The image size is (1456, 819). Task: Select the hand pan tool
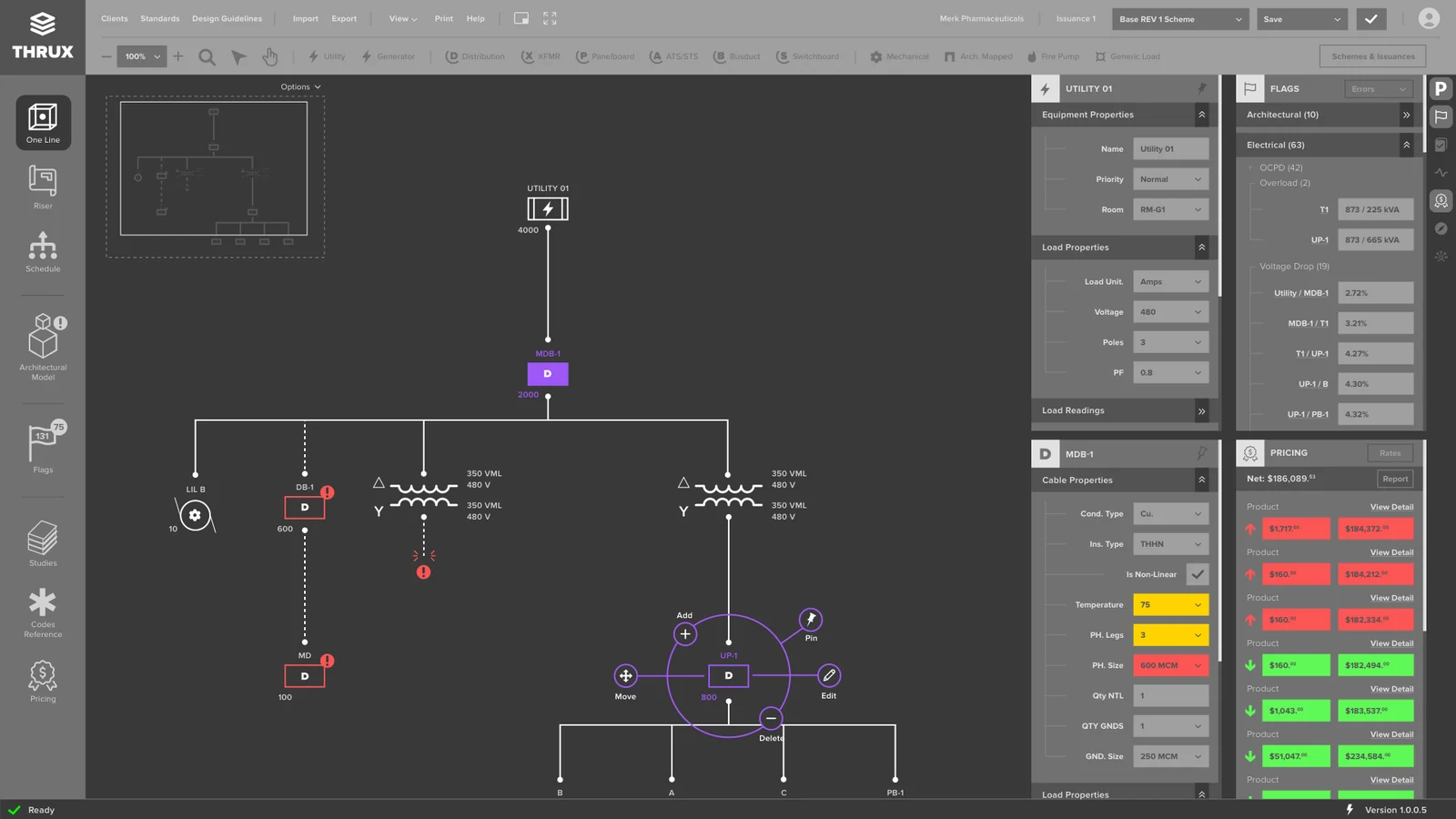pos(270,56)
